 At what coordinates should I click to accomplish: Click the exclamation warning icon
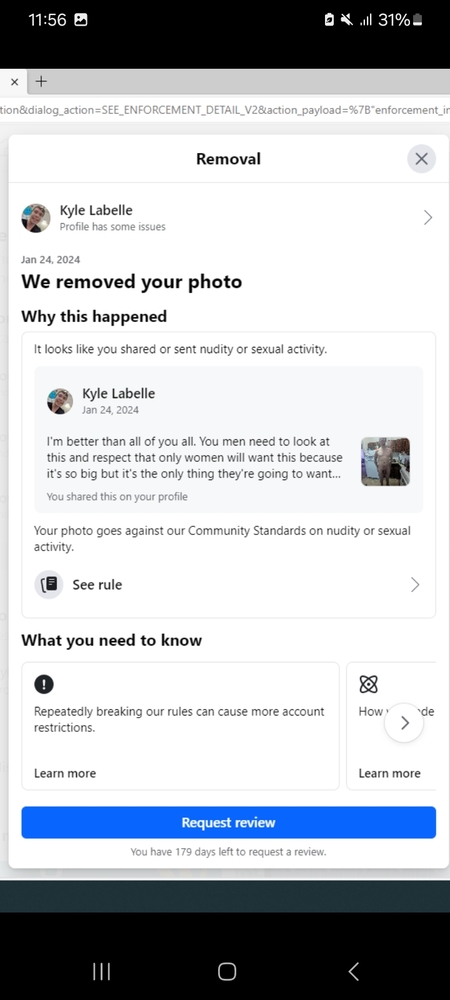(x=44, y=684)
